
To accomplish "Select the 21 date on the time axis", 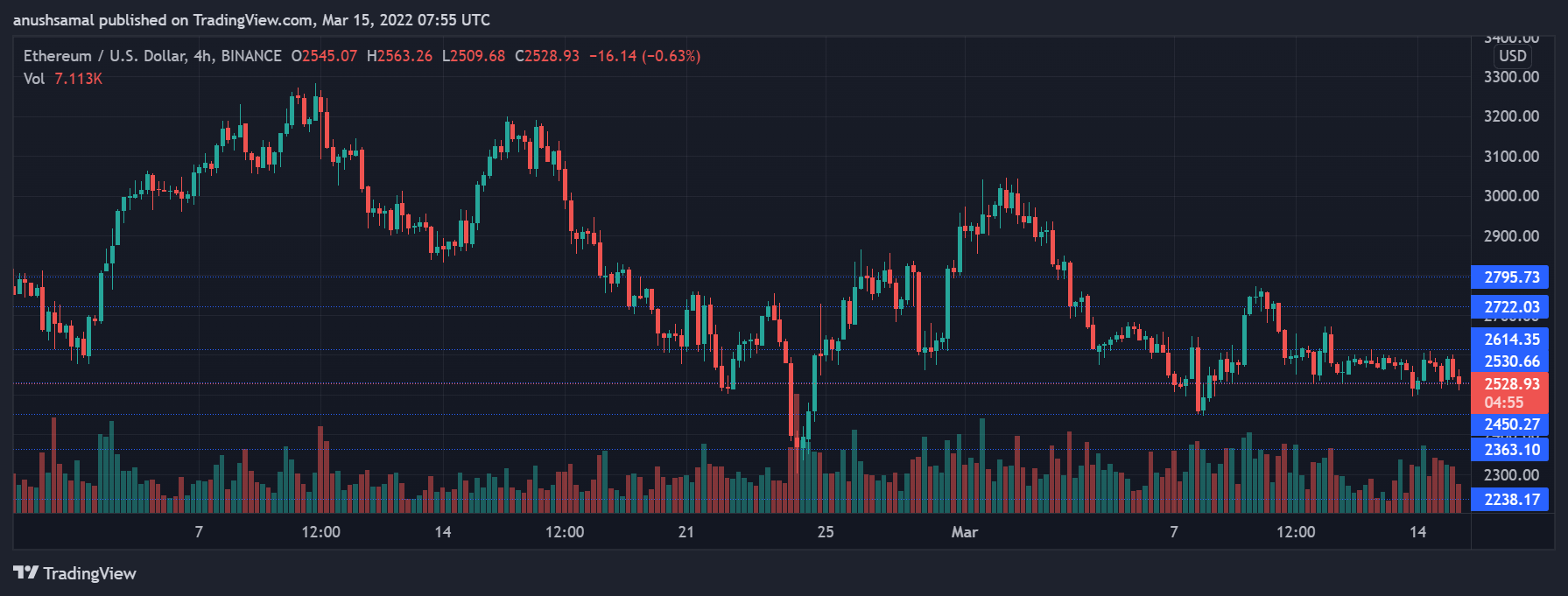I will [686, 532].
